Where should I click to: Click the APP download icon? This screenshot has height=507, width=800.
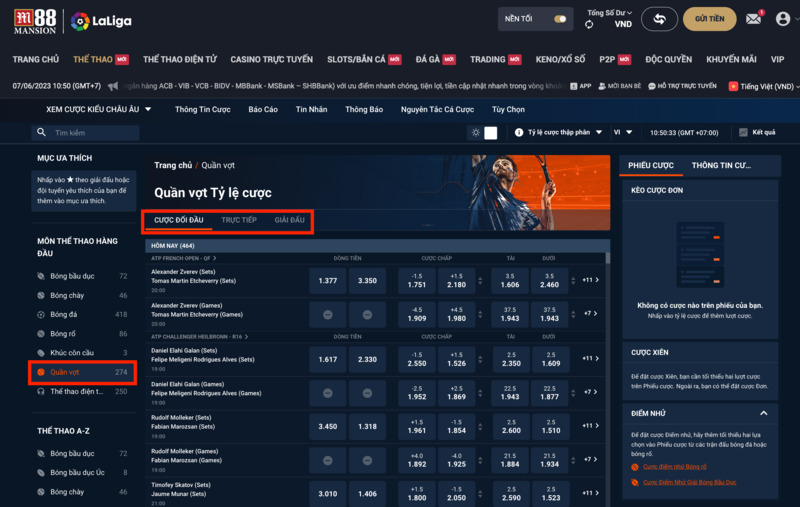coord(573,86)
